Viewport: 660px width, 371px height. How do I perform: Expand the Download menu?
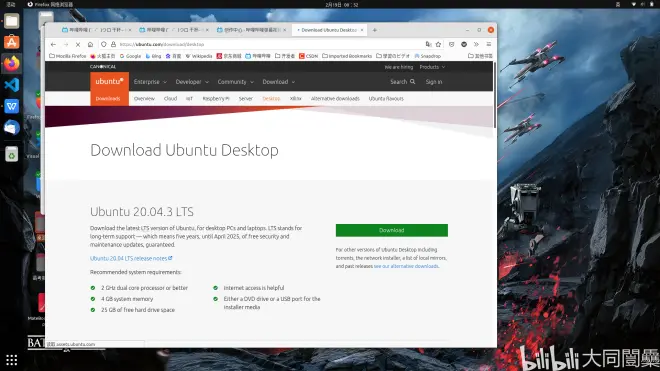(279, 82)
